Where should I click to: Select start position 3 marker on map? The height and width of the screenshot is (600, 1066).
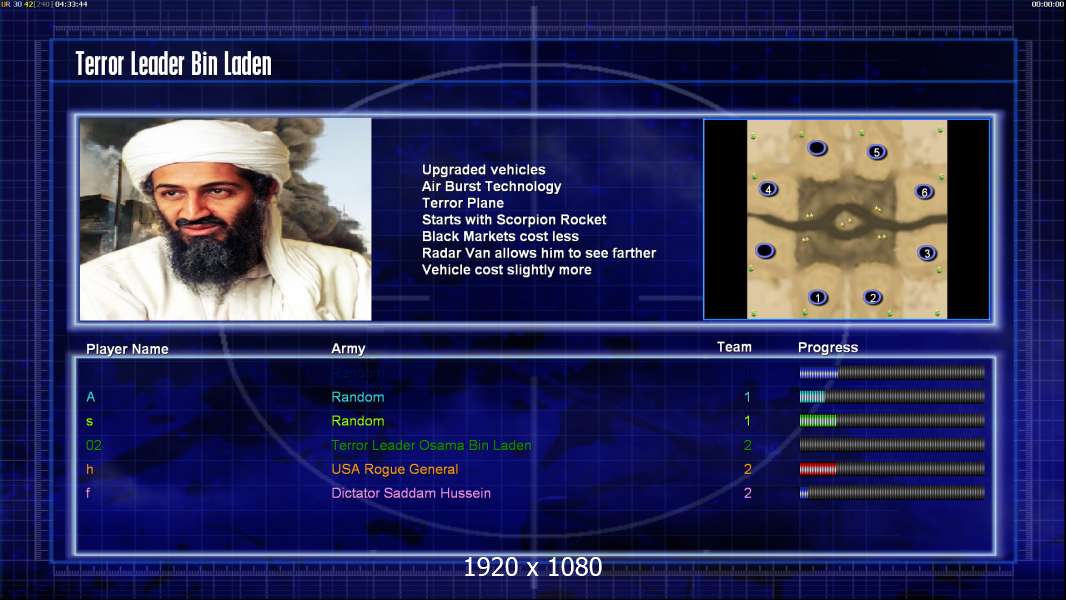(x=927, y=253)
